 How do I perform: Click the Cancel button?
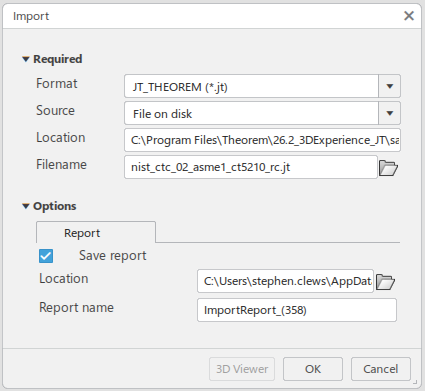pyautogui.click(x=381, y=369)
